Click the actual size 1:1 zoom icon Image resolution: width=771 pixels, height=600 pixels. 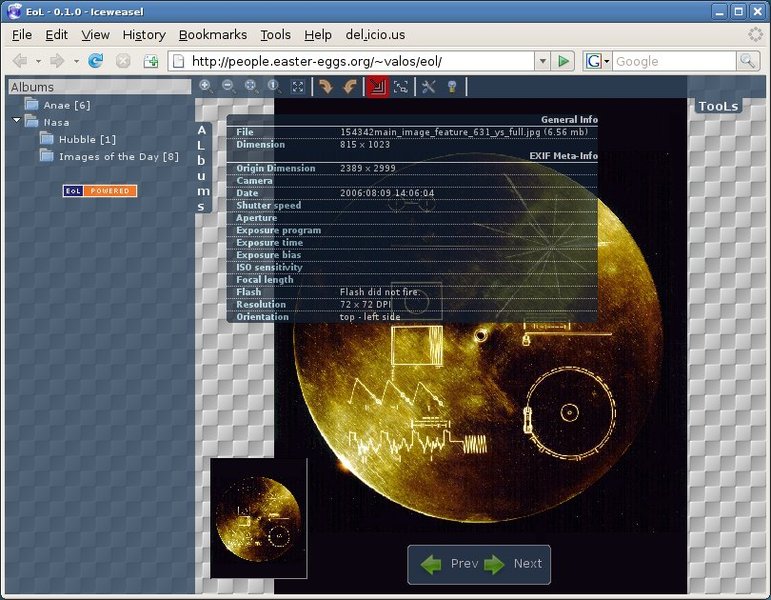[274, 87]
